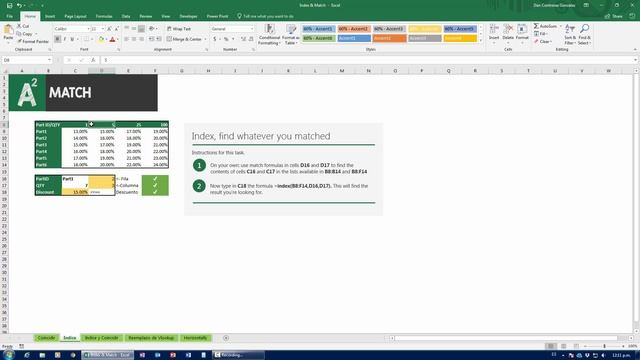Open the Name Box dropdown arrow
Image resolution: width=640 pixels, height=360 pixels.
click(x=49, y=60)
